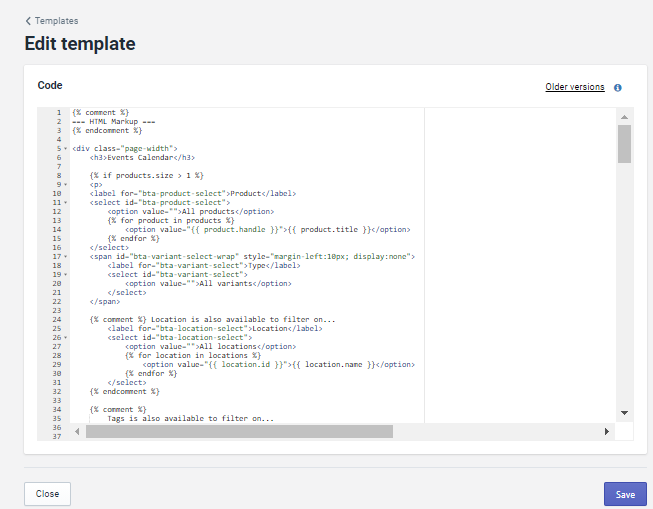Fold the paragraph block at line 9
The image size is (653, 509).
click(66, 184)
